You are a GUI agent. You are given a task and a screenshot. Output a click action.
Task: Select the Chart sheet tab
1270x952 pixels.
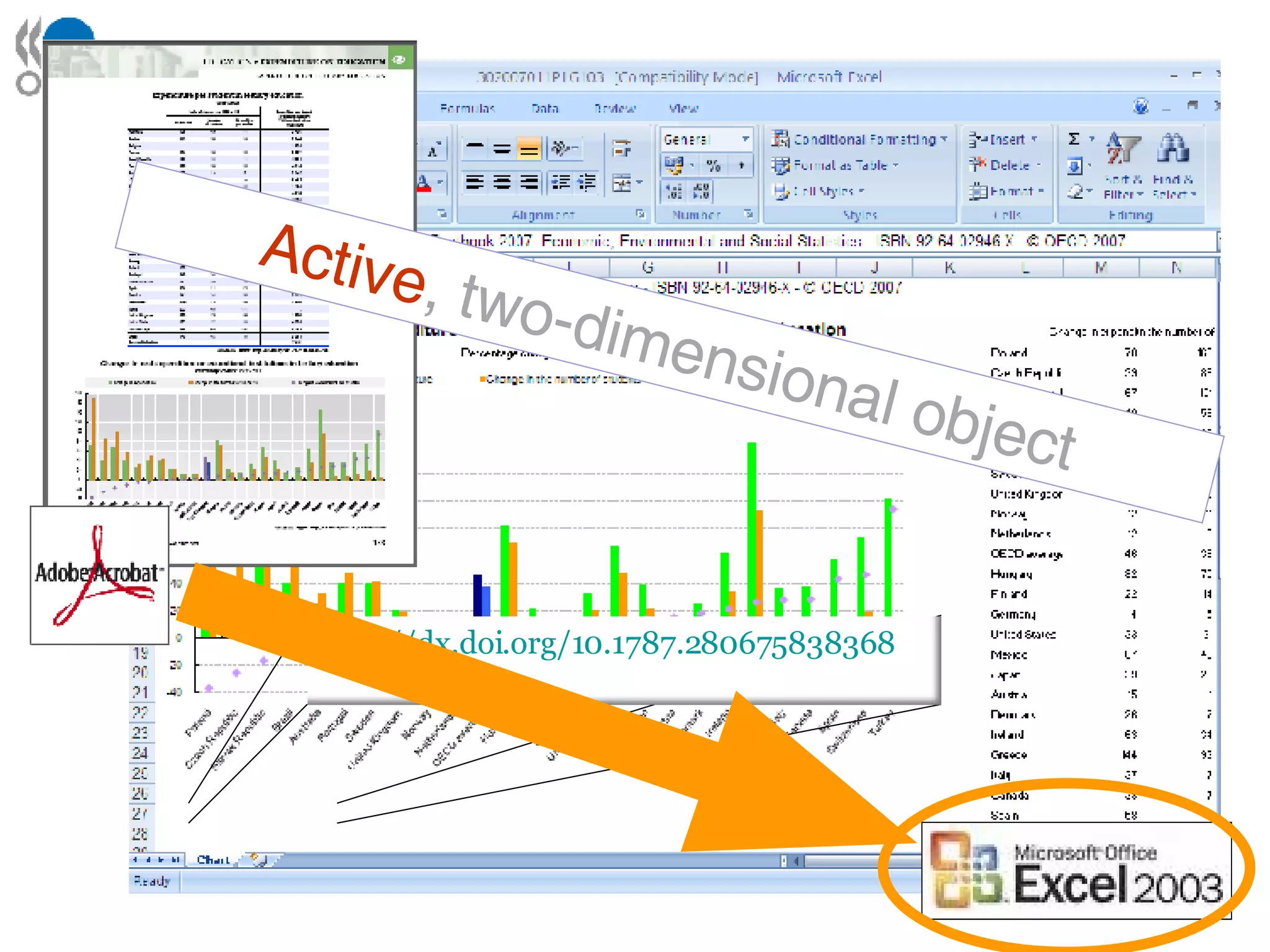tap(213, 860)
